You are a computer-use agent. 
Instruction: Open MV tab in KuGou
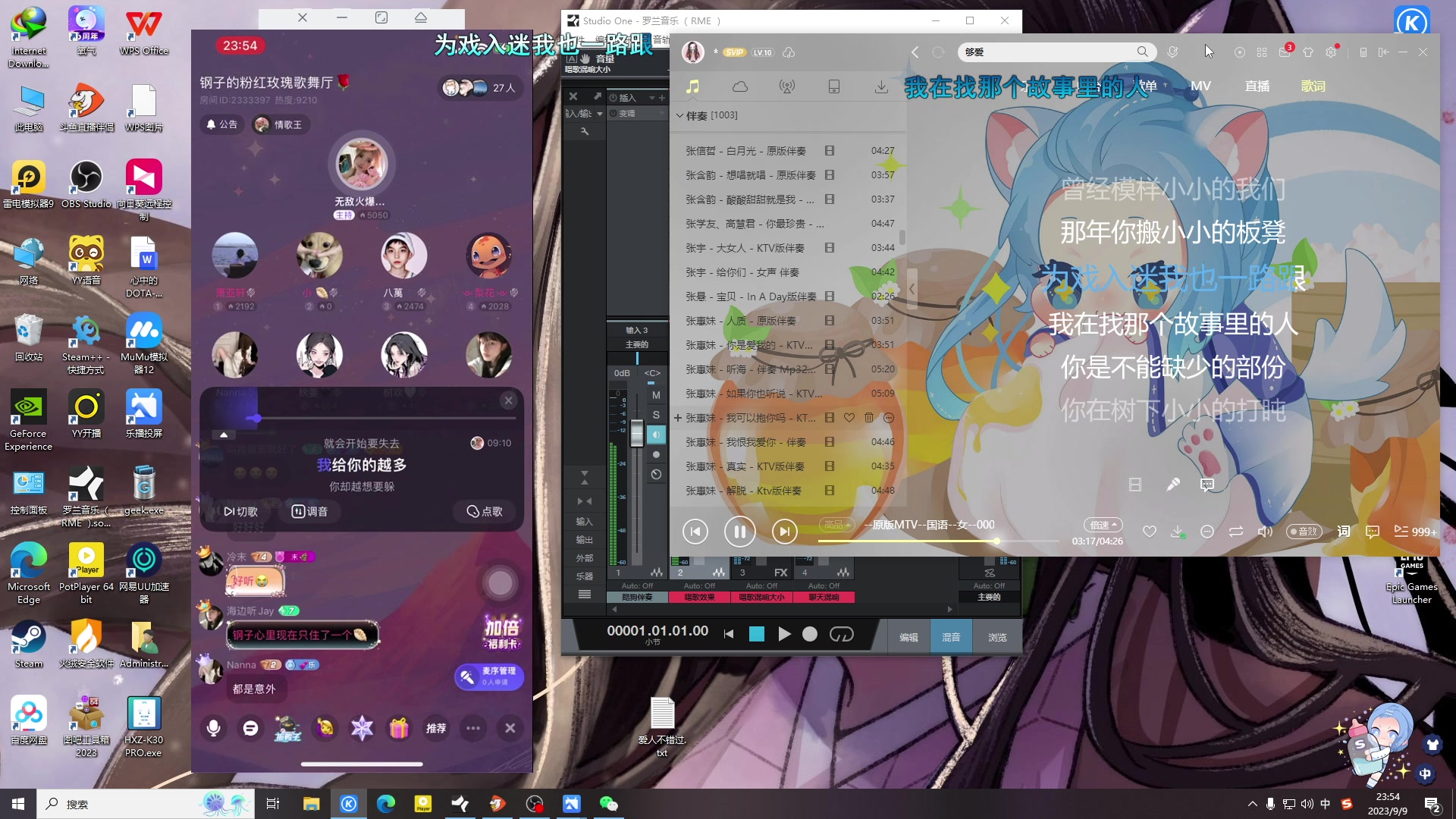(1200, 86)
